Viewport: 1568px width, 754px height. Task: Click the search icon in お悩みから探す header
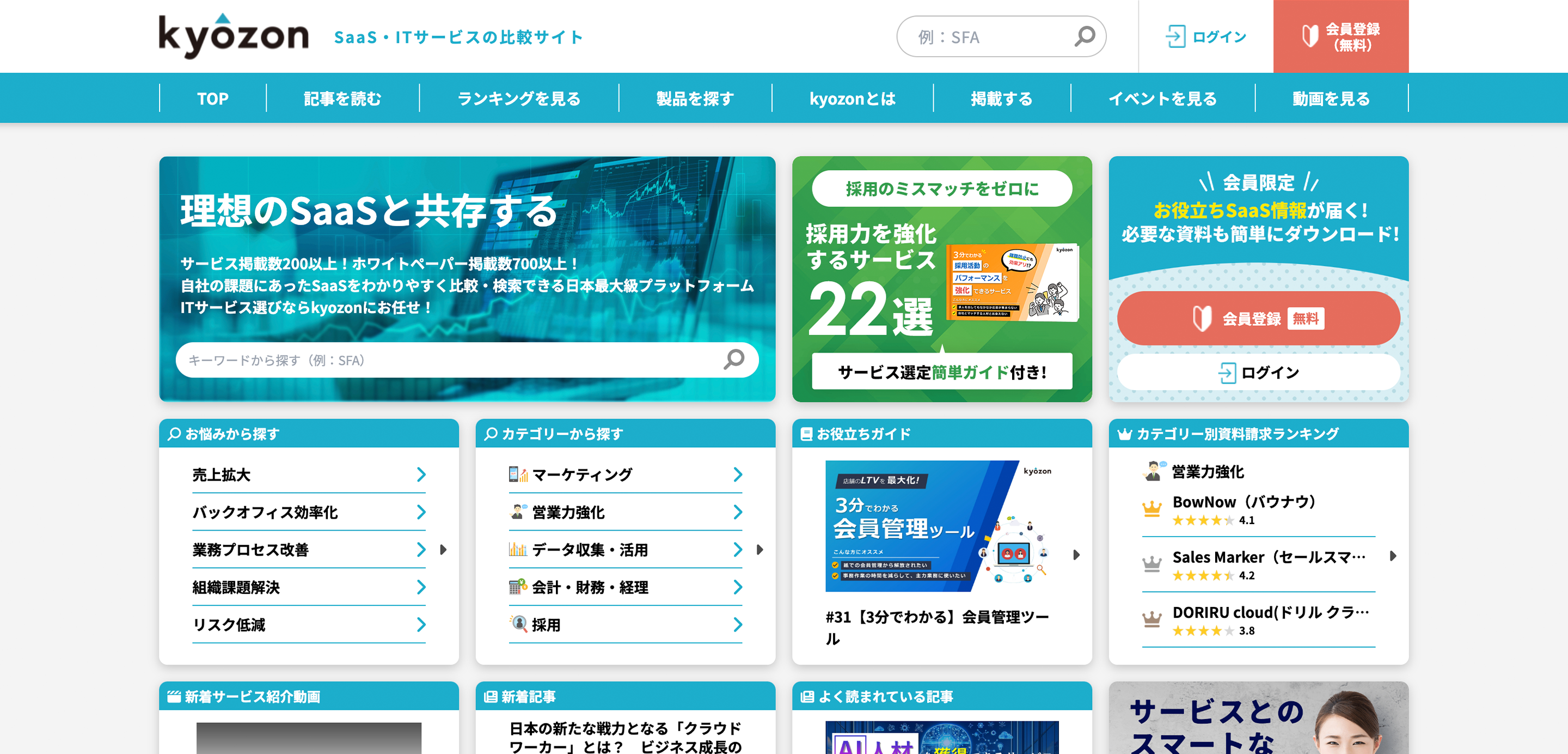coord(174,434)
